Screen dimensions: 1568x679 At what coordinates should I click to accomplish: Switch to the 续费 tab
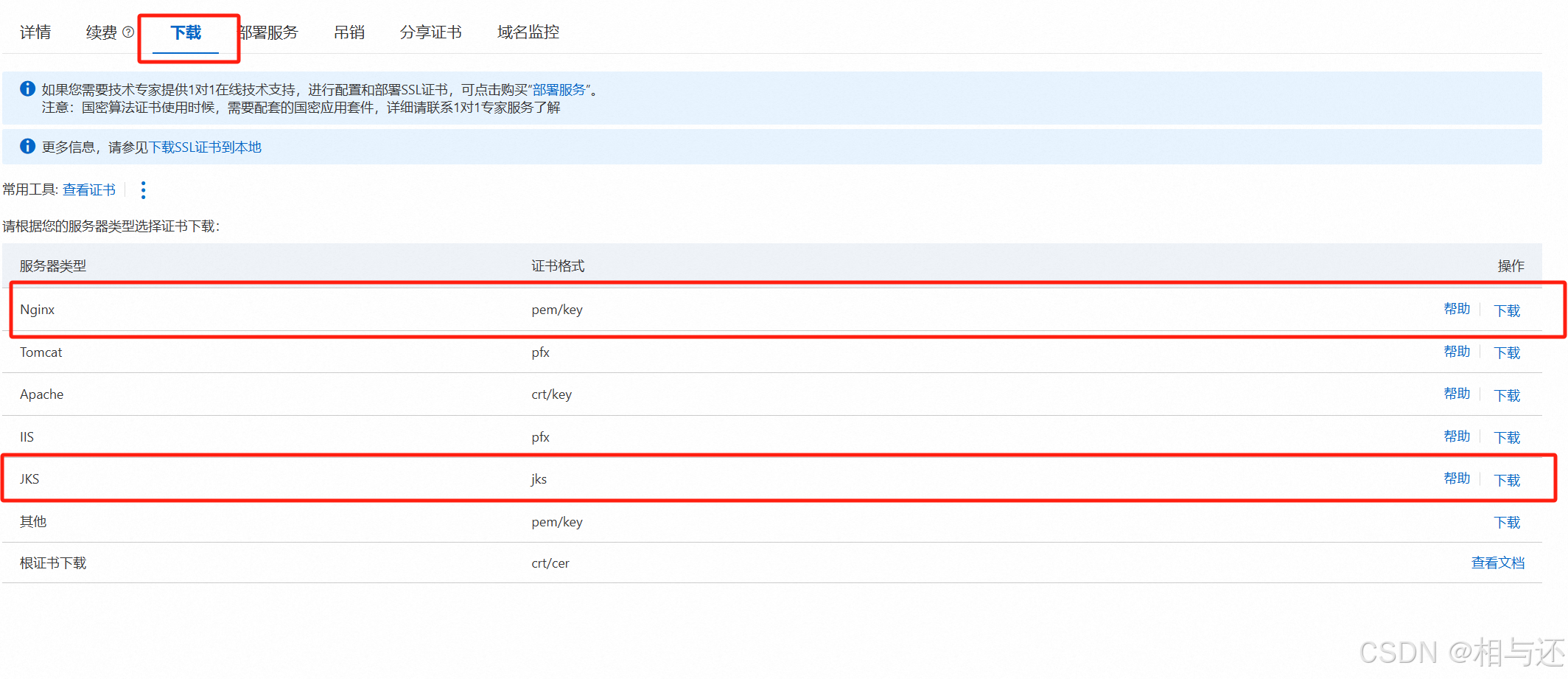tap(102, 32)
